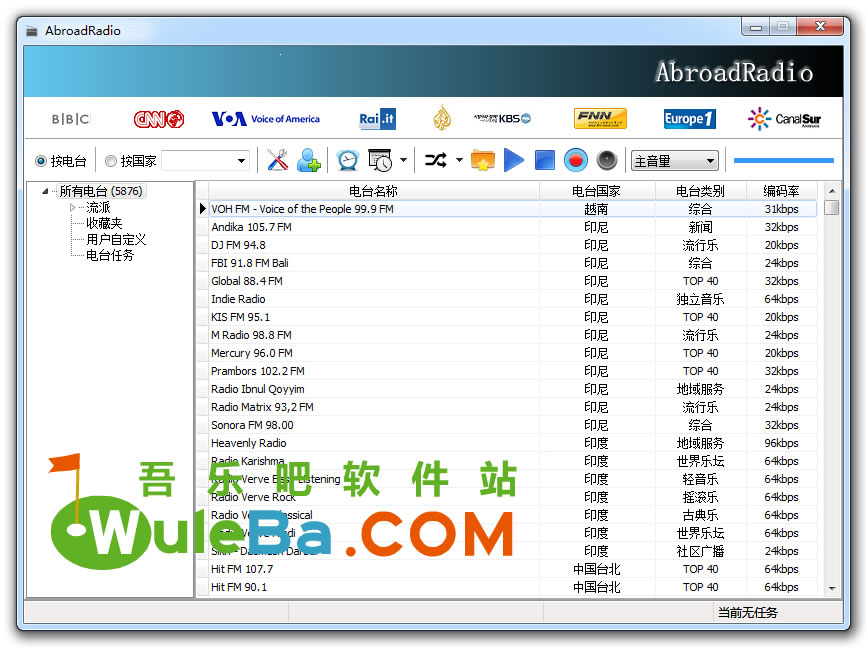Stop playback with the blue square button
The image size is (866, 648).
545,160
